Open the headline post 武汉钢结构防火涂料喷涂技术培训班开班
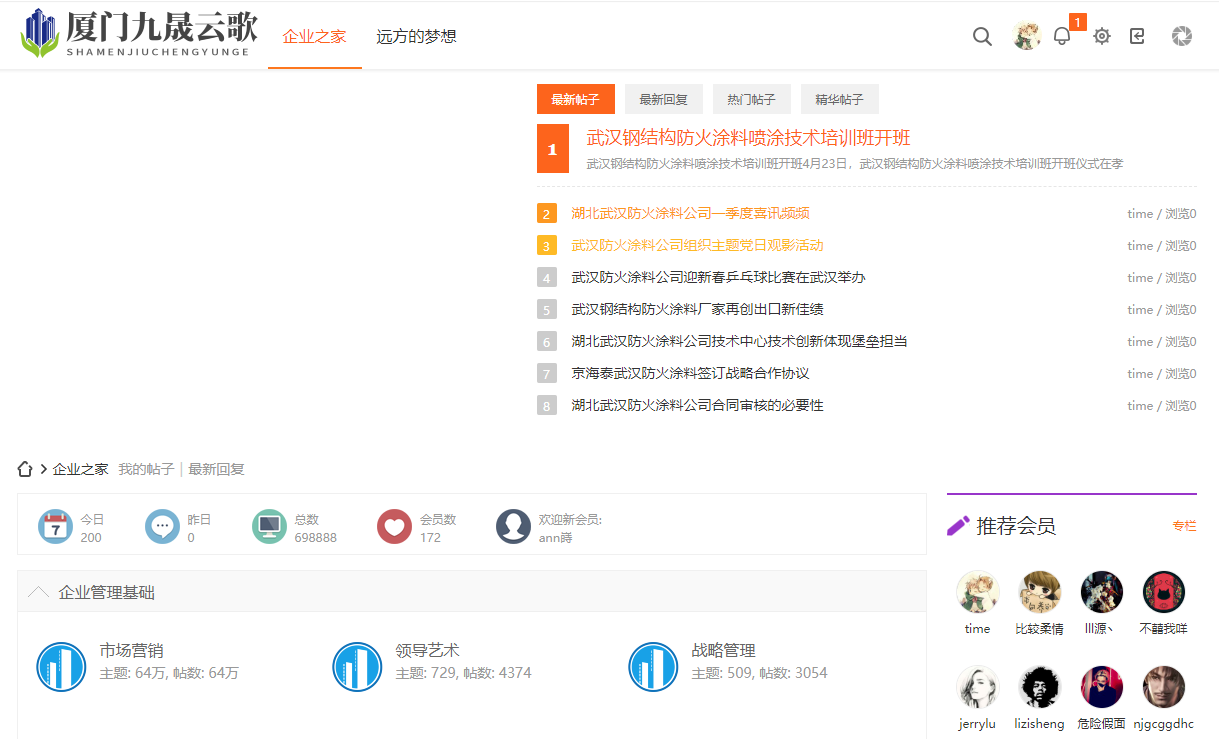Viewport: 1219px width, 739px height. coord(748,138)
